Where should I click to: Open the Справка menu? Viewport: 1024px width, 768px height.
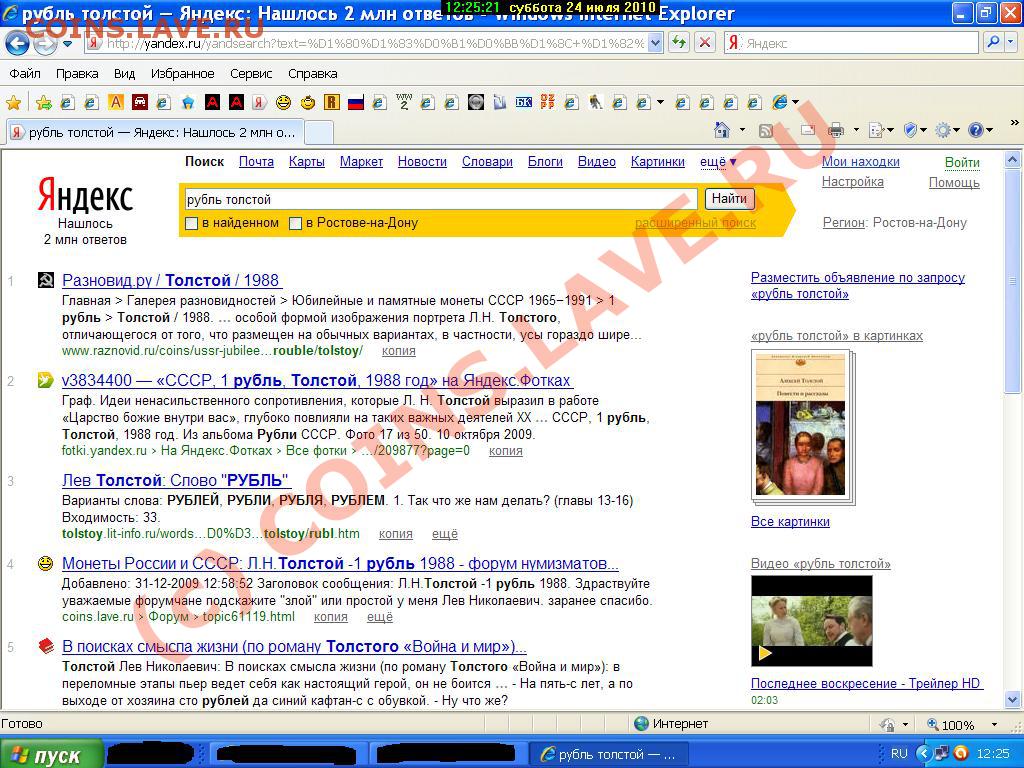click(x=313, y=74)
